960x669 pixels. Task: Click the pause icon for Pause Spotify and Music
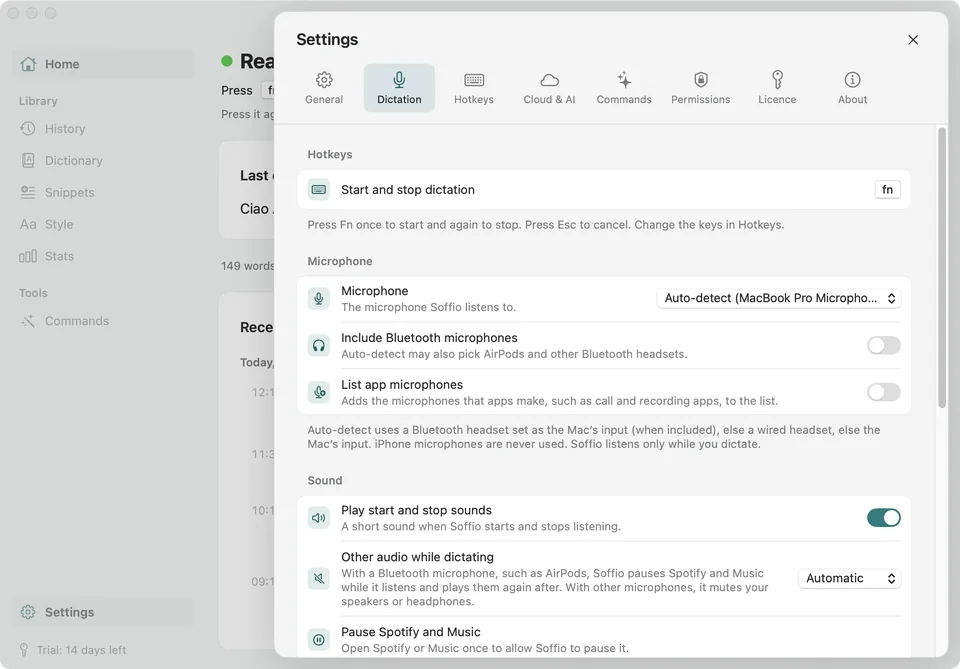coord(318,640)
